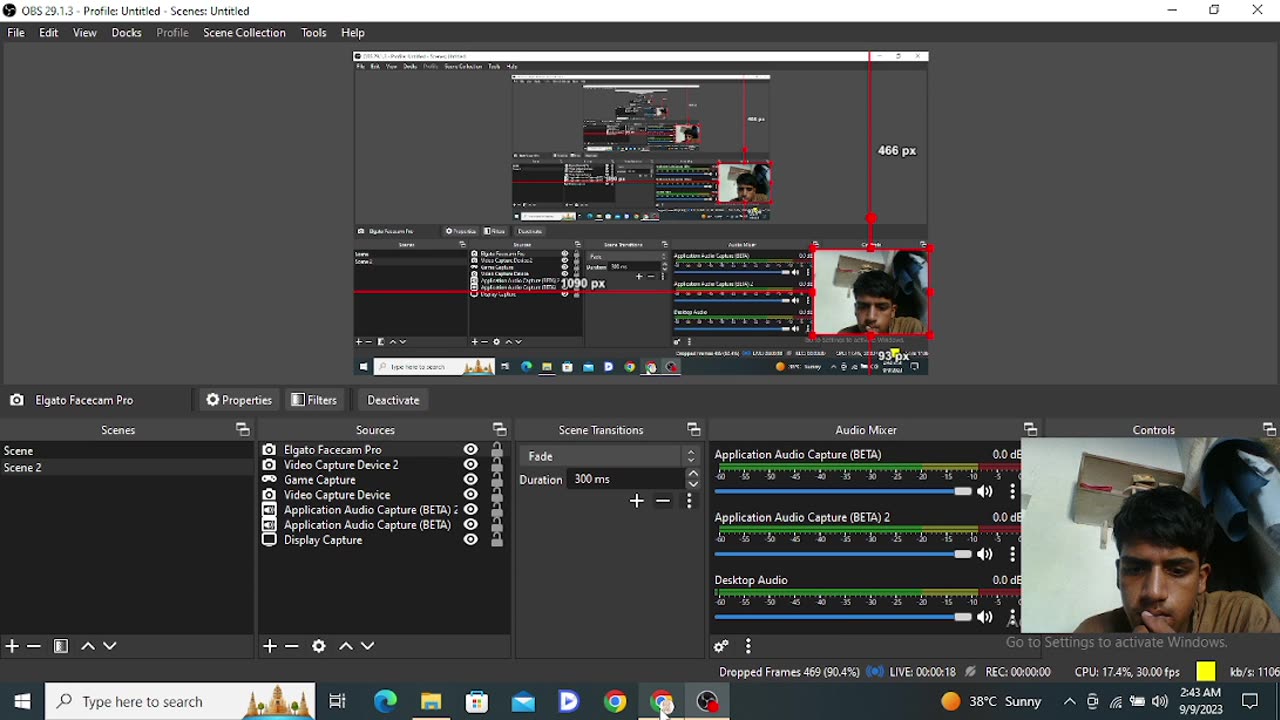
Task: Pop out the Sources dock
Action: pos(499,430)
